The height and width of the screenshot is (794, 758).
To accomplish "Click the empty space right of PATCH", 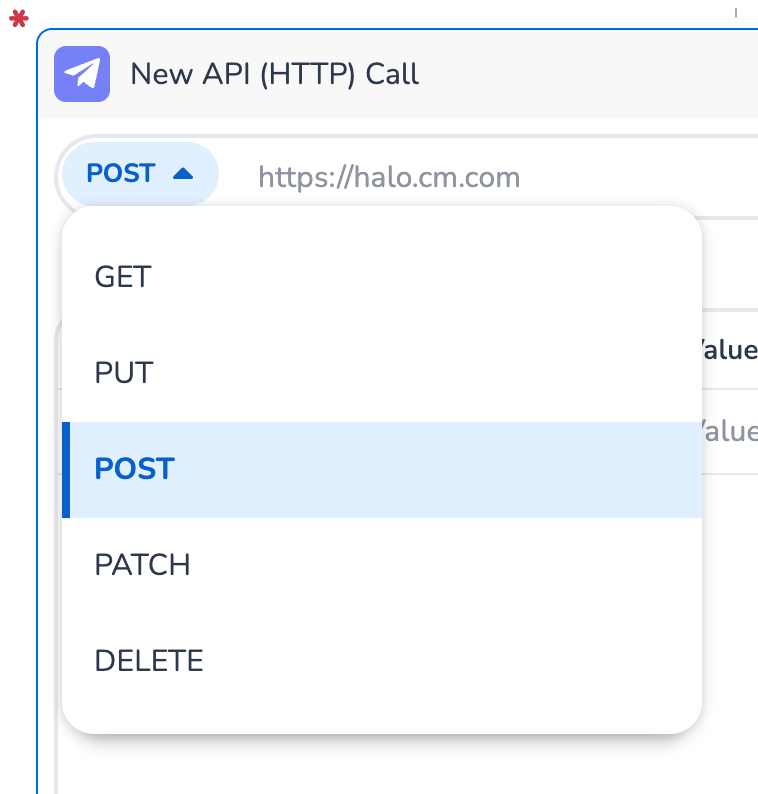I will [x=450, y=565].
